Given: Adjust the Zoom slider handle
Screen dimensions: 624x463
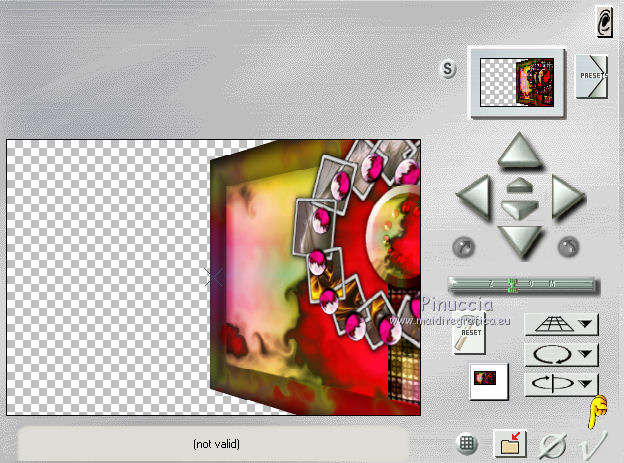Looking at the screenshot, I should 512,285.
